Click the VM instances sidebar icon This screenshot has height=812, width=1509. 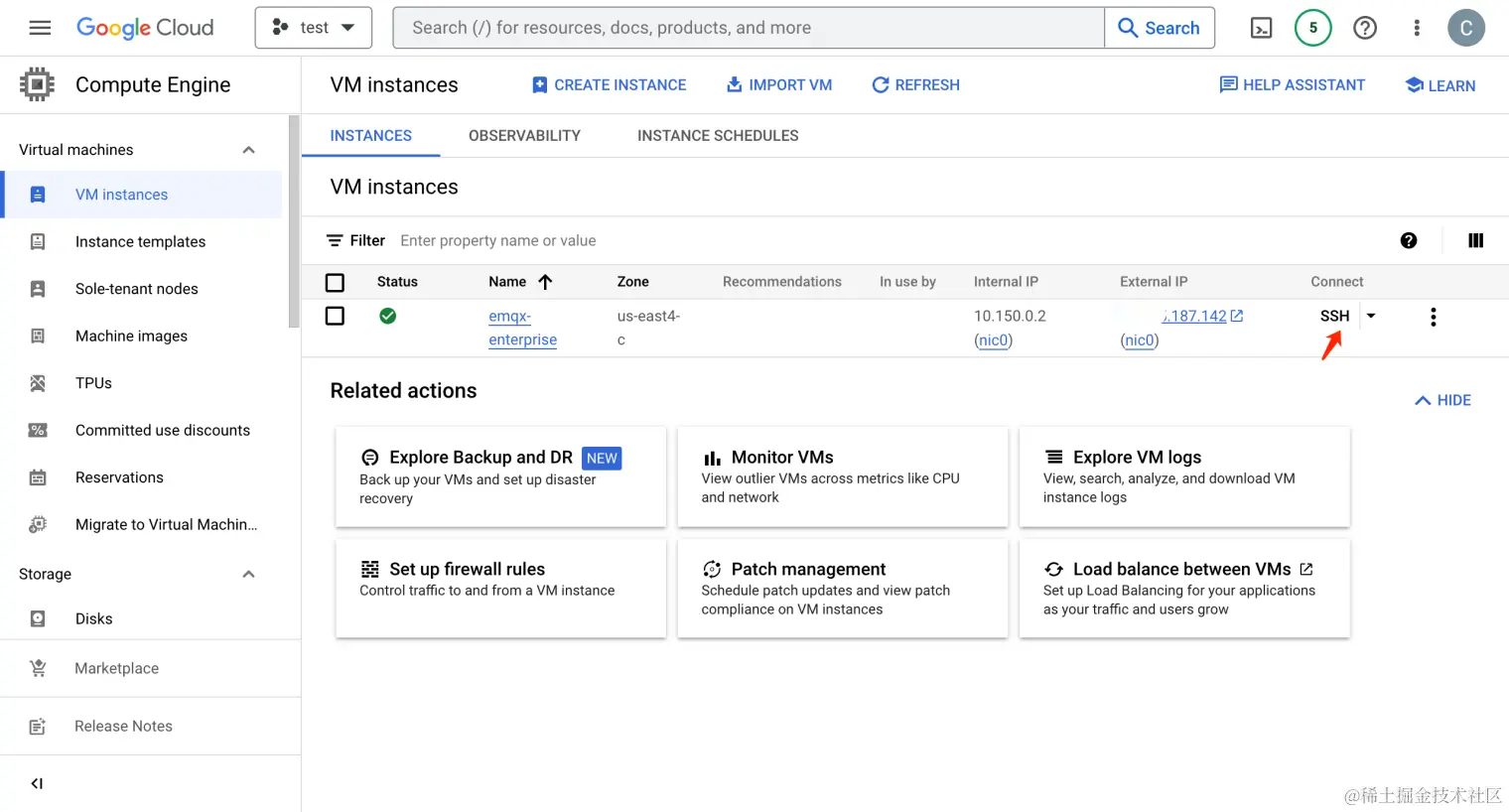38,195
